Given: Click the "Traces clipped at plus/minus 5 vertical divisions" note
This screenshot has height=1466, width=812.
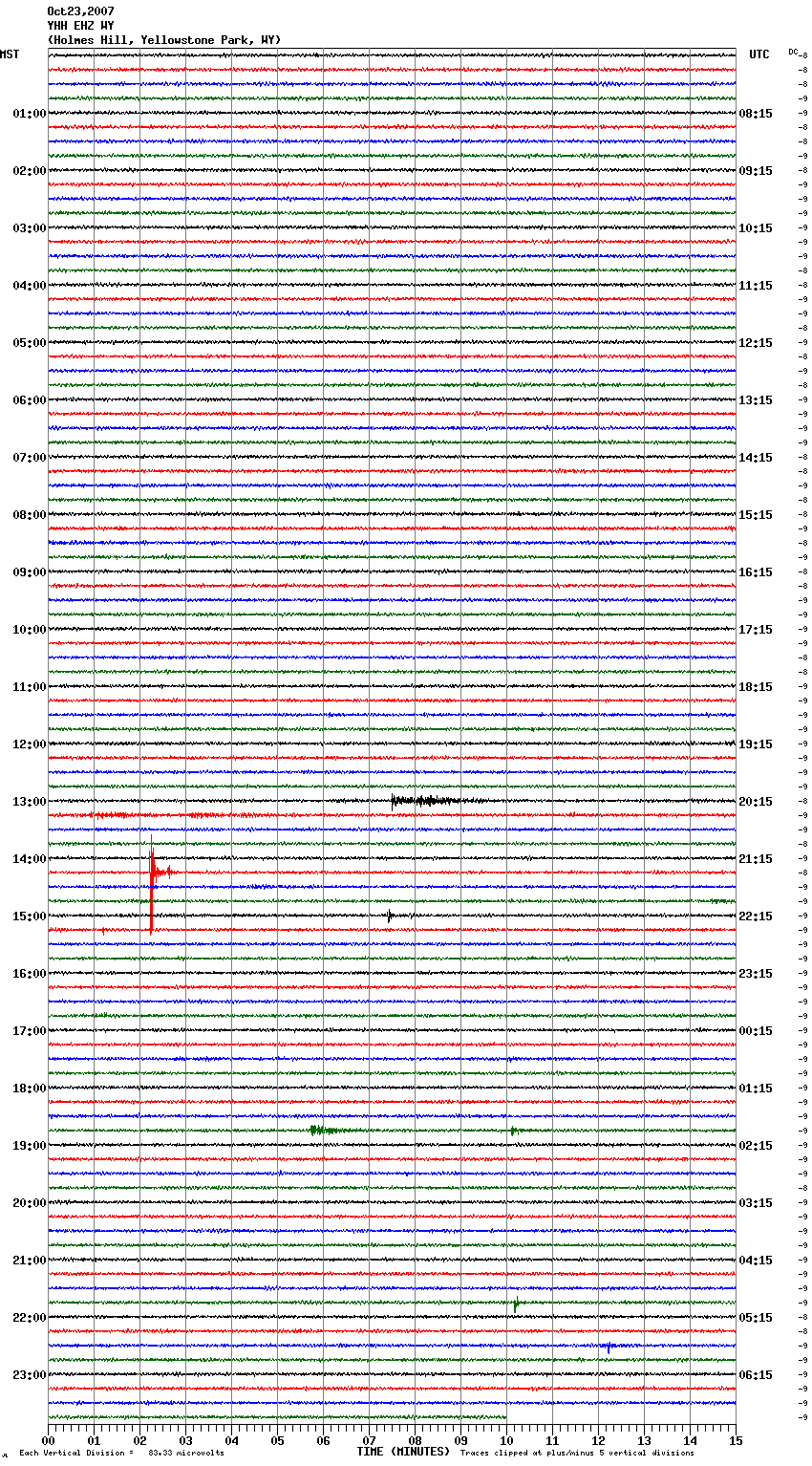Looking at the screenshot, I should click(577, 1453).
